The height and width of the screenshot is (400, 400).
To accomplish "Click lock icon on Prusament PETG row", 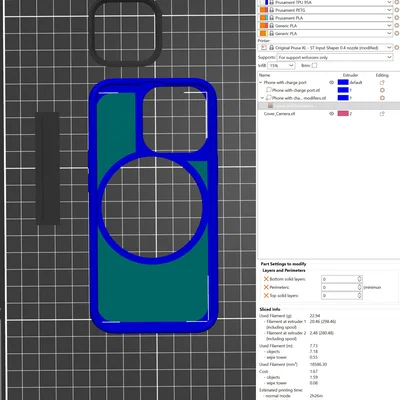I will pos(272,10).
